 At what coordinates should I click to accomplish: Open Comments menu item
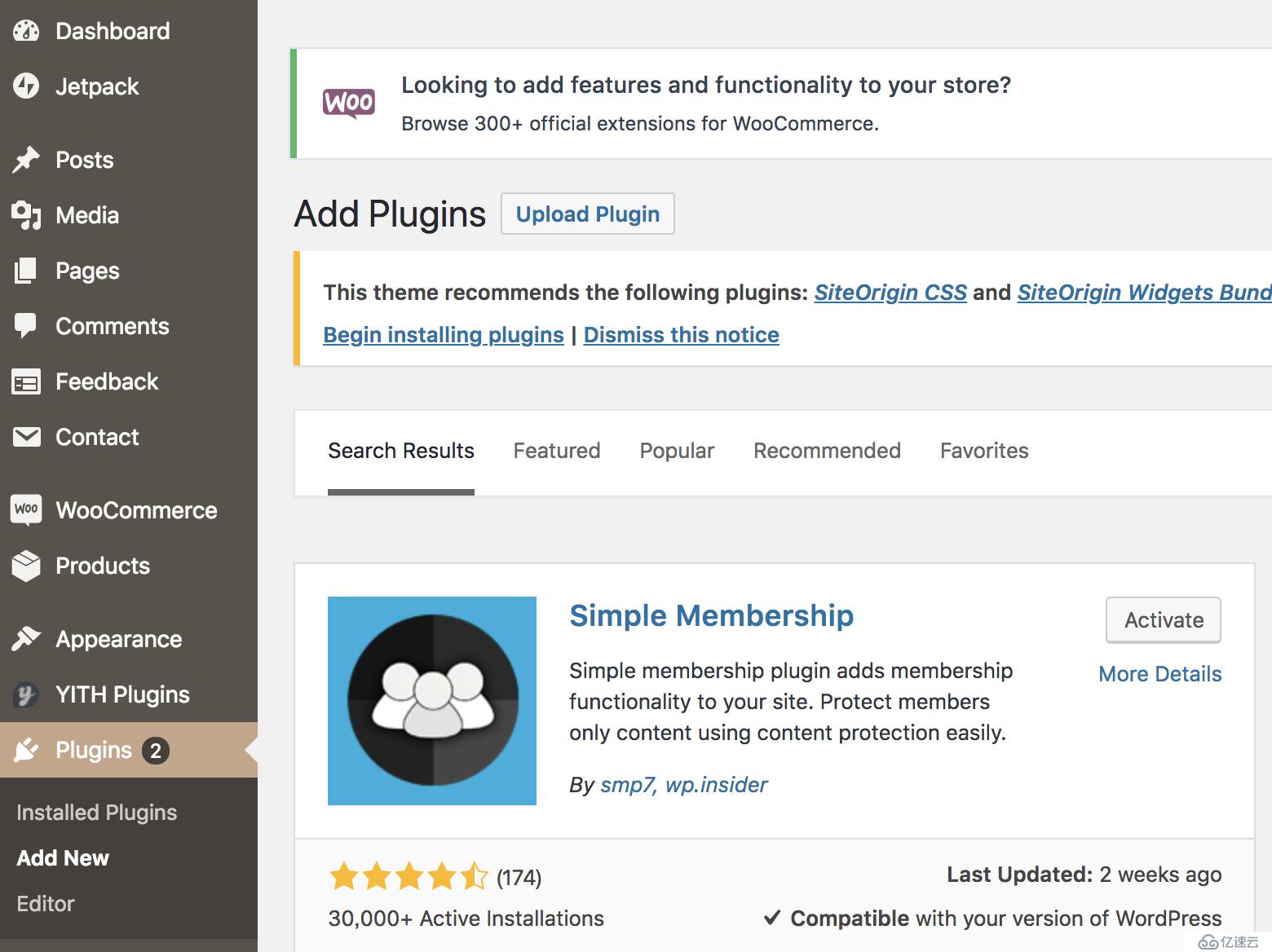pos(113,326)
